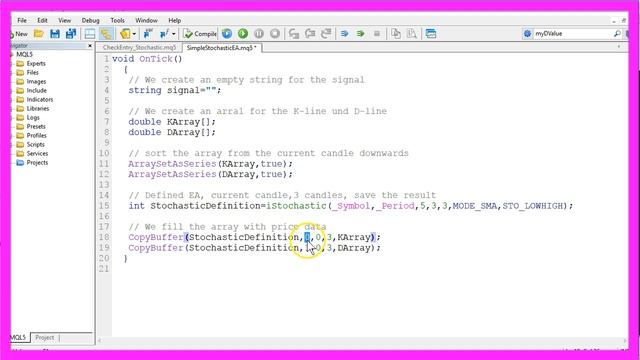
Task: Open the Debug menu
Action: pos(90,20)
